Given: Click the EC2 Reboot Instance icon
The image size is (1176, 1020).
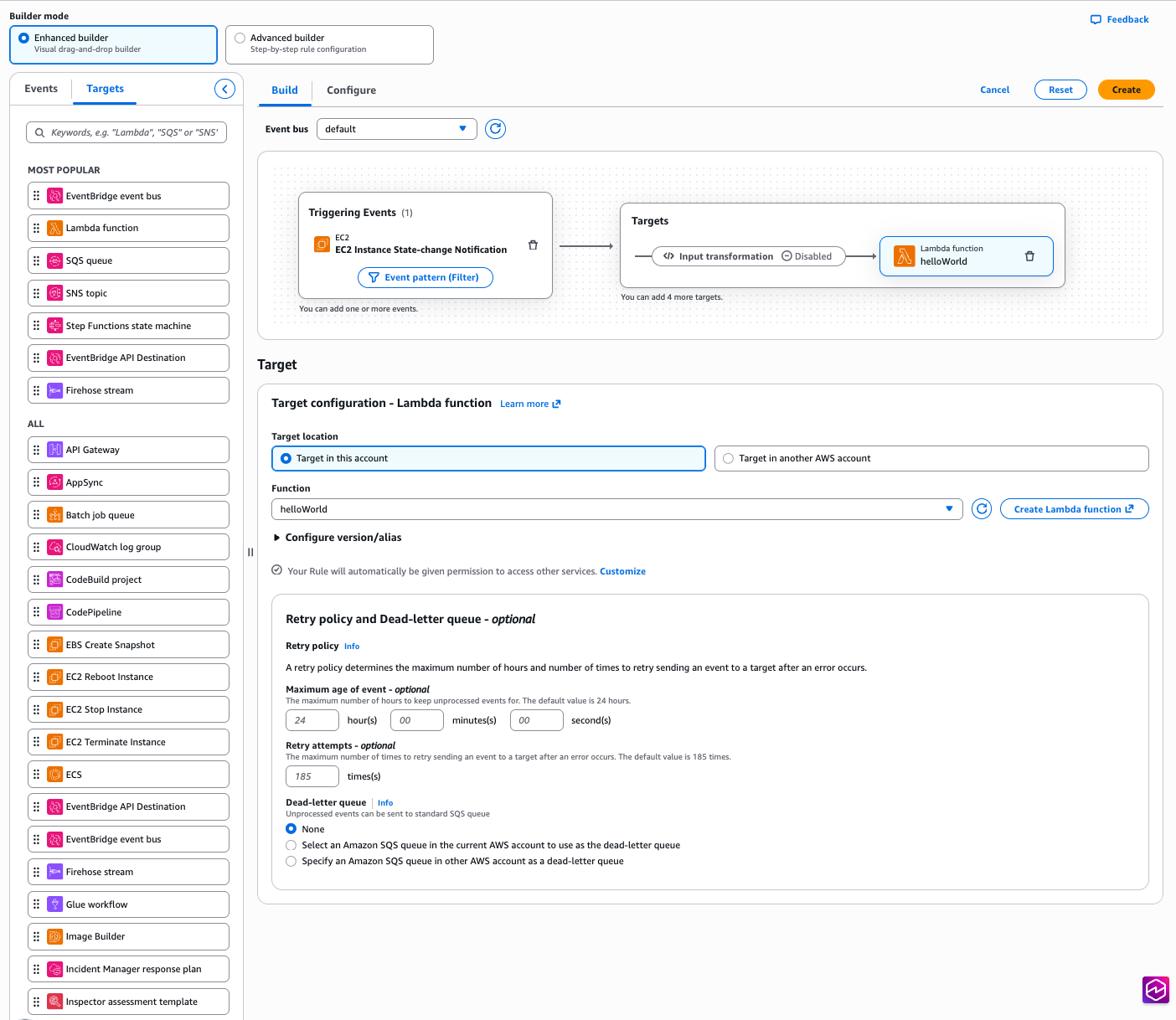Looking at the screenshot, I should click(54, 677).
